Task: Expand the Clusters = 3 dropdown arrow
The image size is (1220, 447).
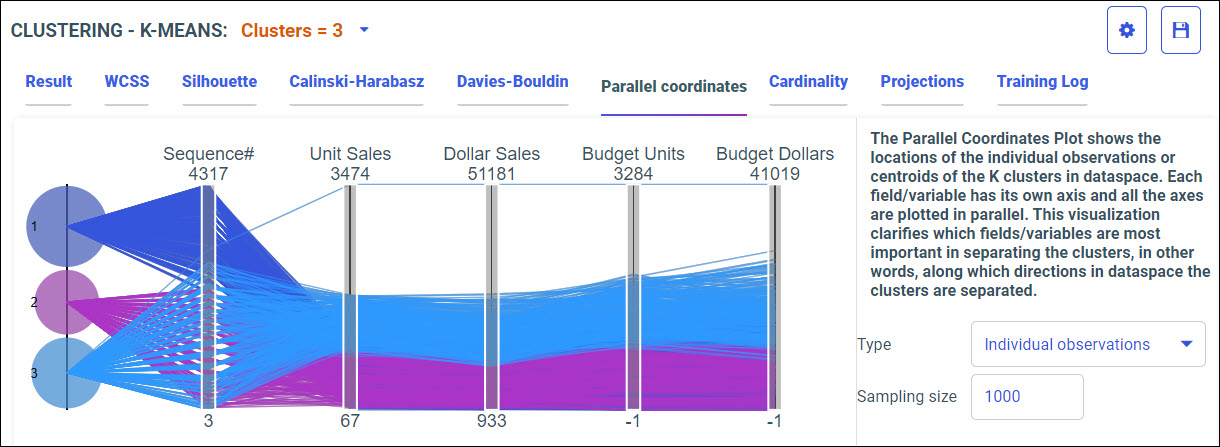Action: [x=364, y=30]
